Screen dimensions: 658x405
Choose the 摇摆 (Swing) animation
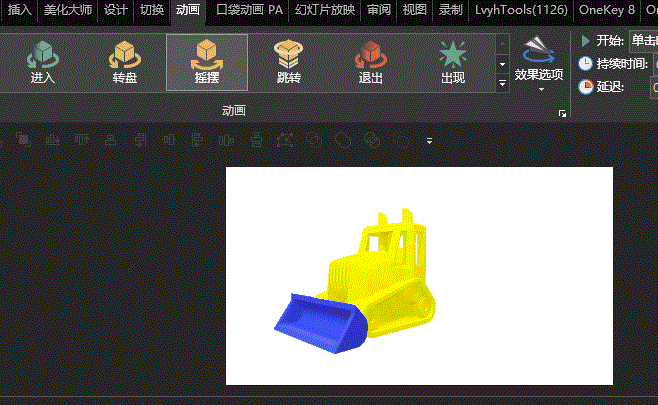pyautogui.click(x=207, y=62)
